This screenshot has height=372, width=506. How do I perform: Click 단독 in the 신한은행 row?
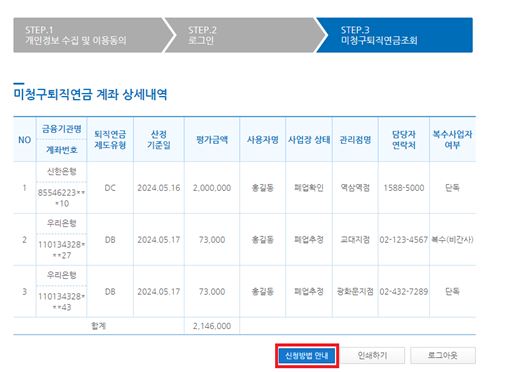452,188
